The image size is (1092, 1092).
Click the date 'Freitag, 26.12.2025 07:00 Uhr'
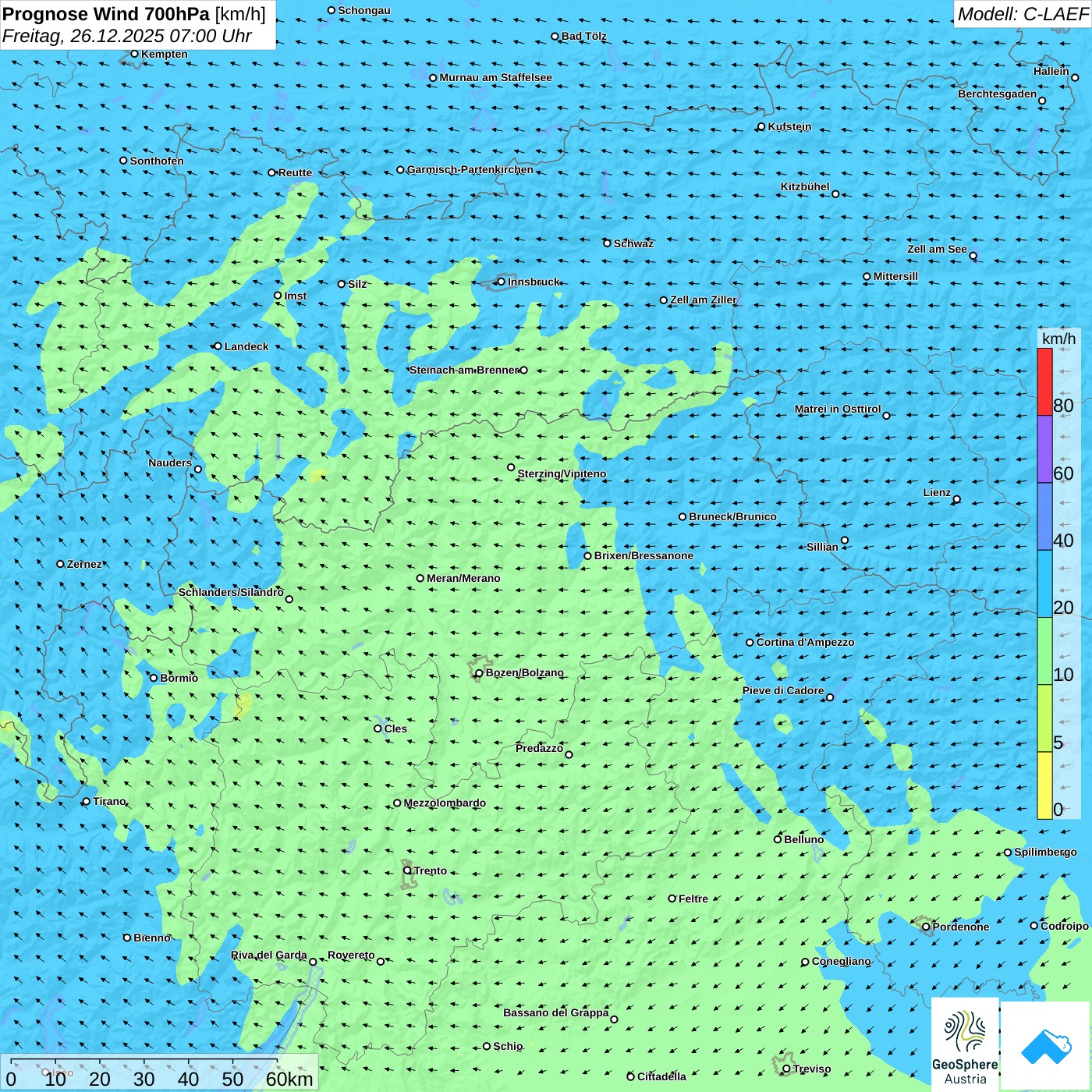pyautogui.click(x=127, y=36)
